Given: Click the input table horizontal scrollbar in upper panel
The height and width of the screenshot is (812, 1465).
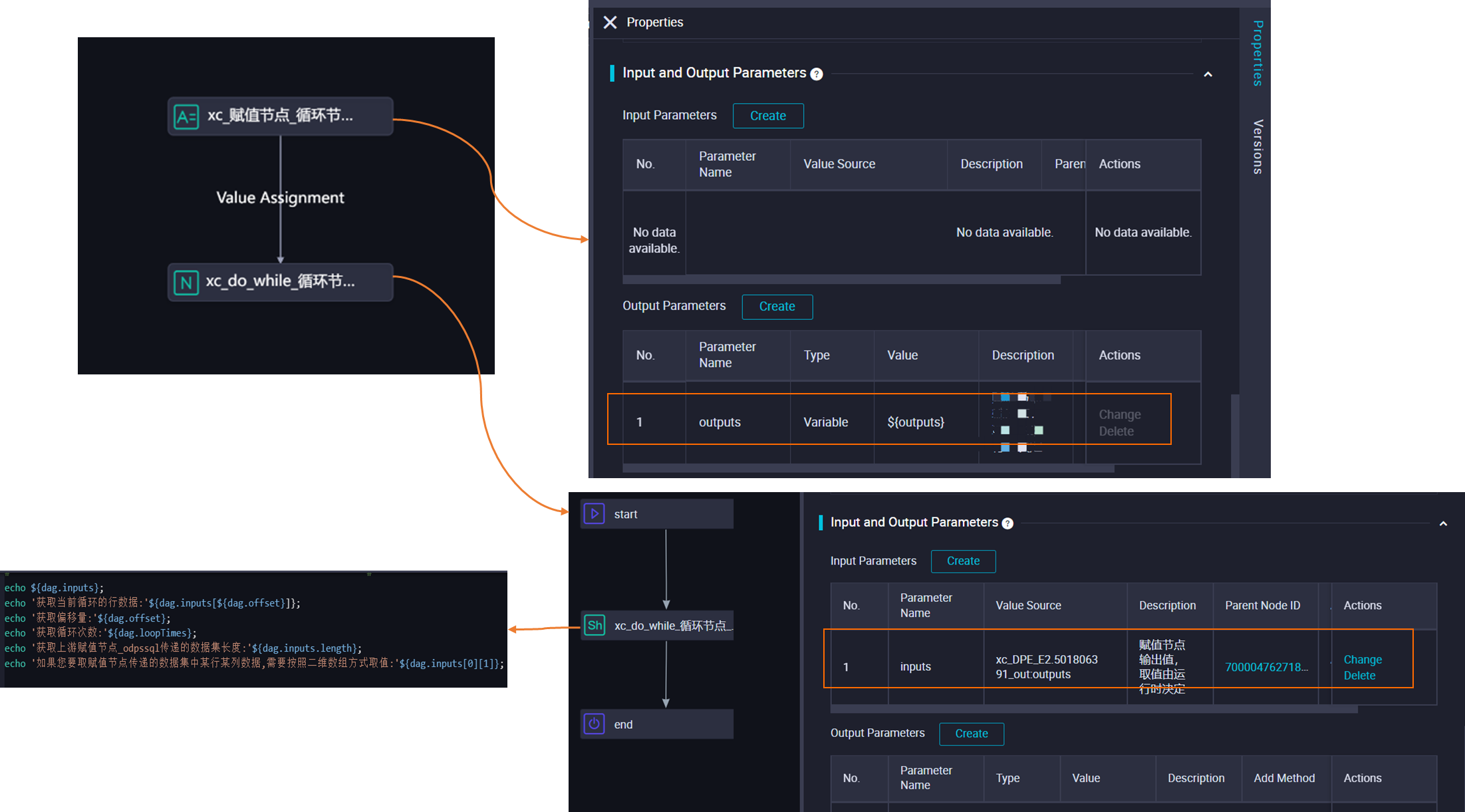Looking at the screenshot, I should pos(841,279).
